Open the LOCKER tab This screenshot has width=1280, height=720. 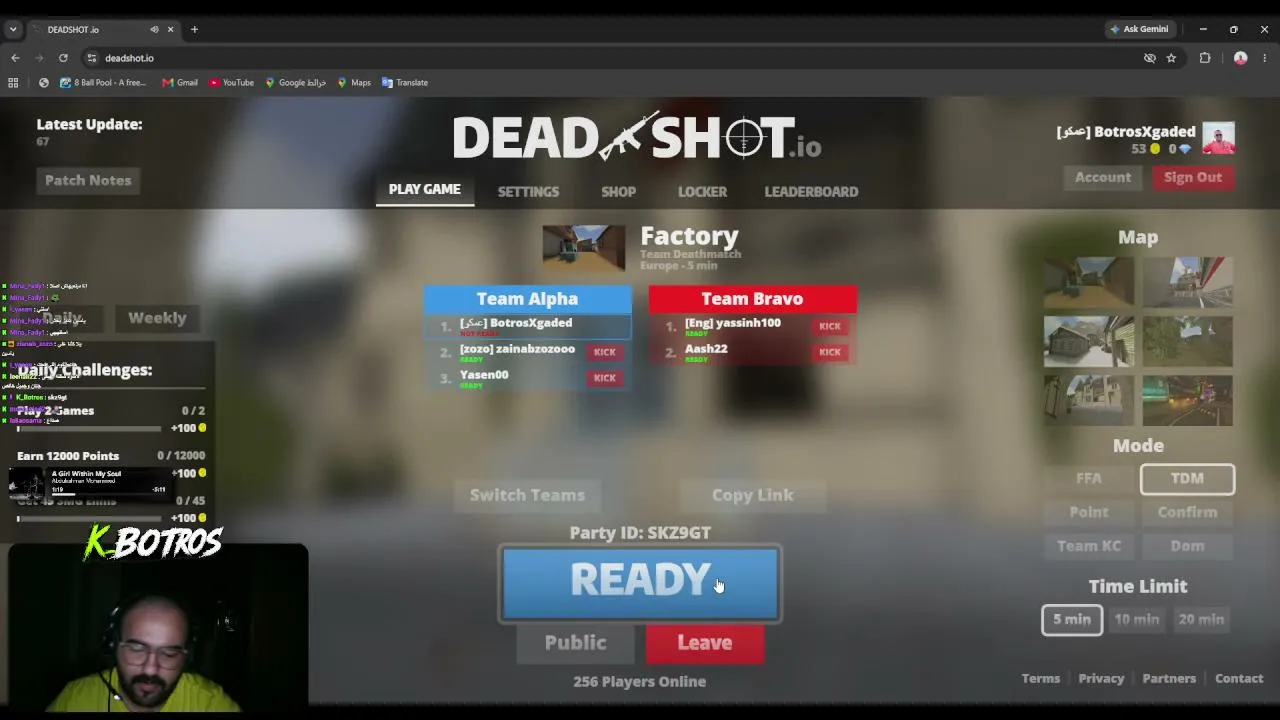[702, 192]
